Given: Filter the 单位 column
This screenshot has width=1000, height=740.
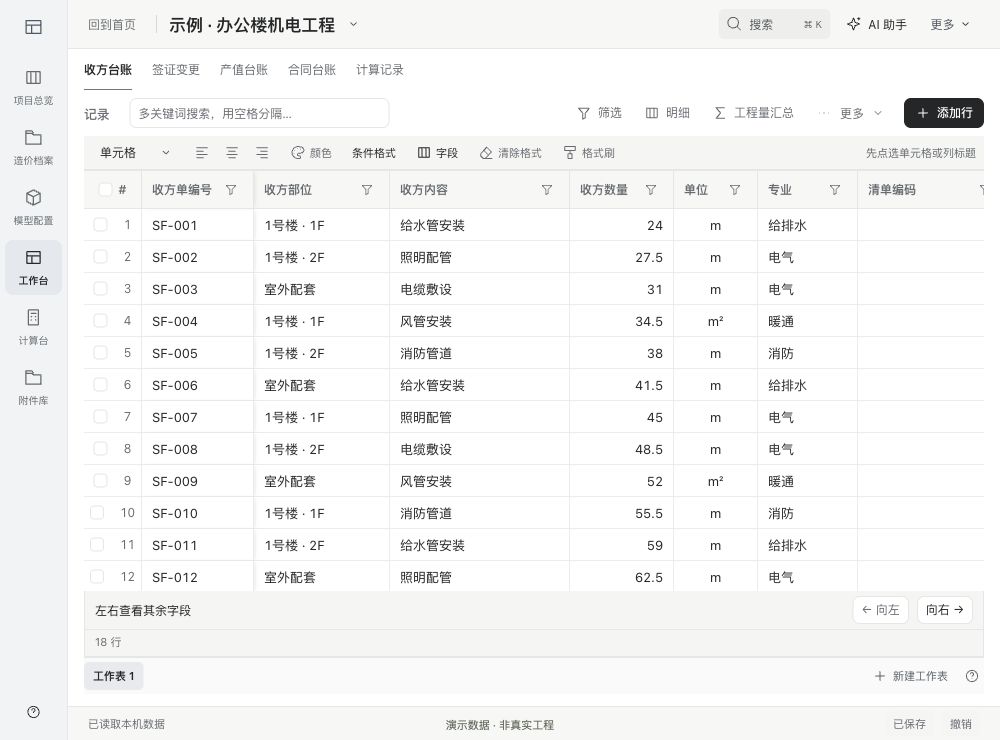Looking at the screenshot, I should 735,189.
